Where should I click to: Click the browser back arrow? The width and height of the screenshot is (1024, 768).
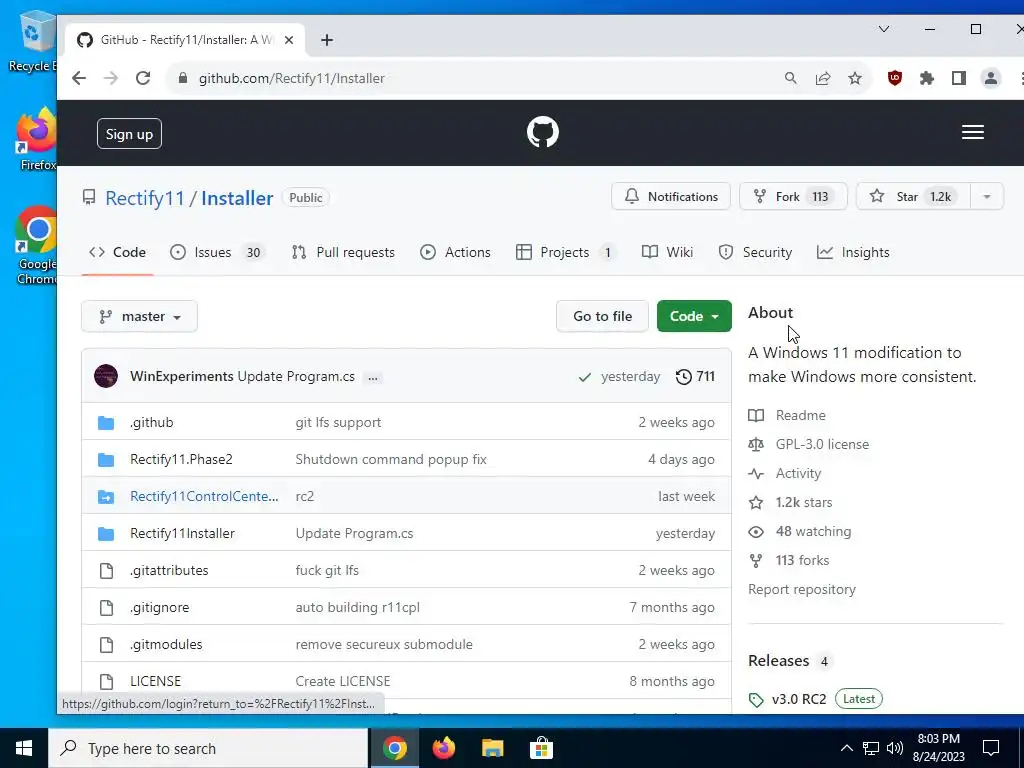[79, 78]
